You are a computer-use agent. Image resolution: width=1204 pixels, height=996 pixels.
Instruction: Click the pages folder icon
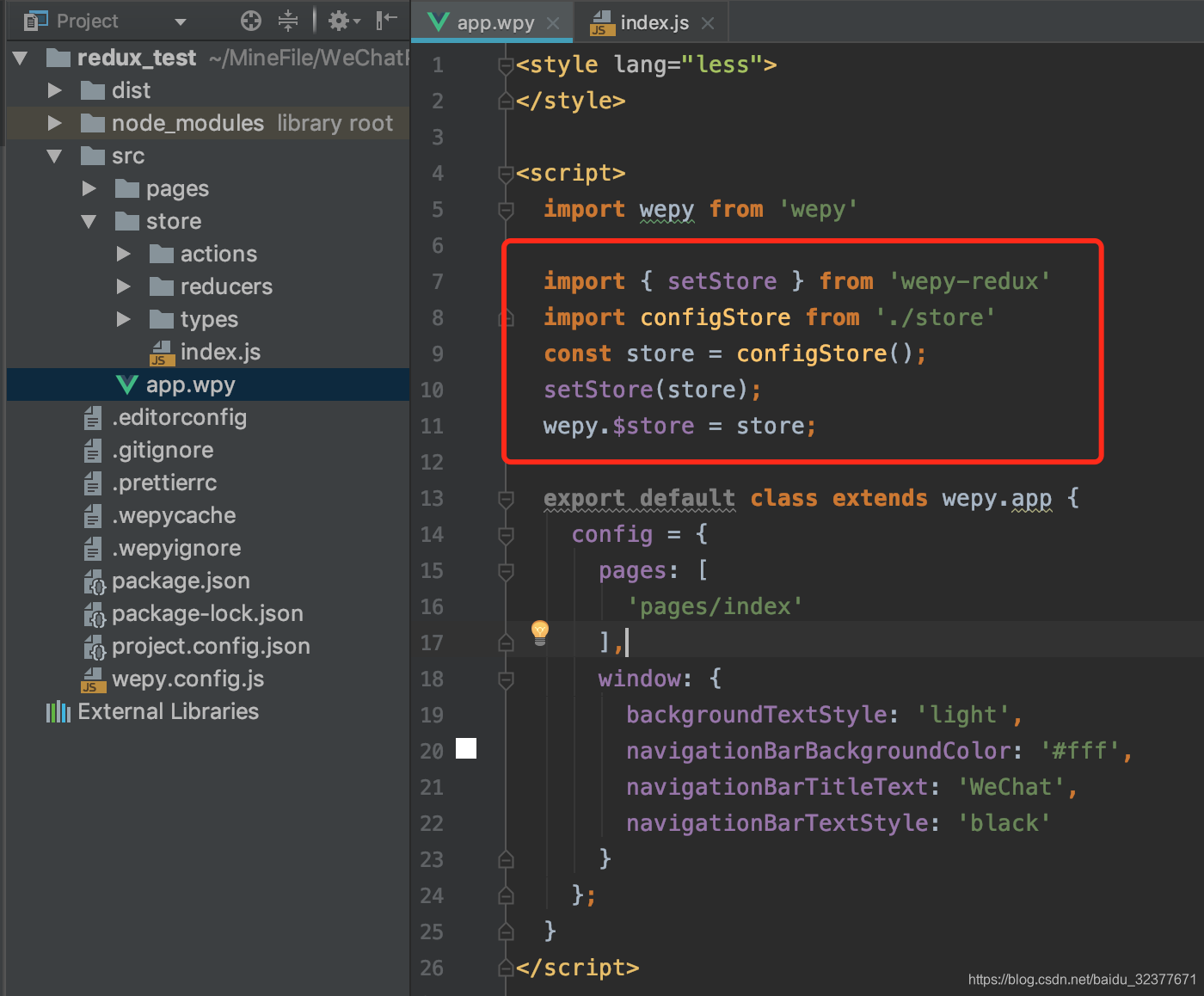(127, 188)
